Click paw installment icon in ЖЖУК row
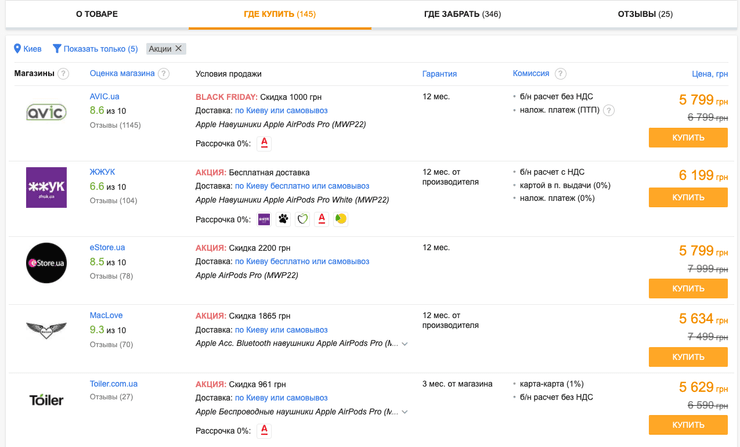The height and width of the screenshot is (447, 740). (283, 219)
